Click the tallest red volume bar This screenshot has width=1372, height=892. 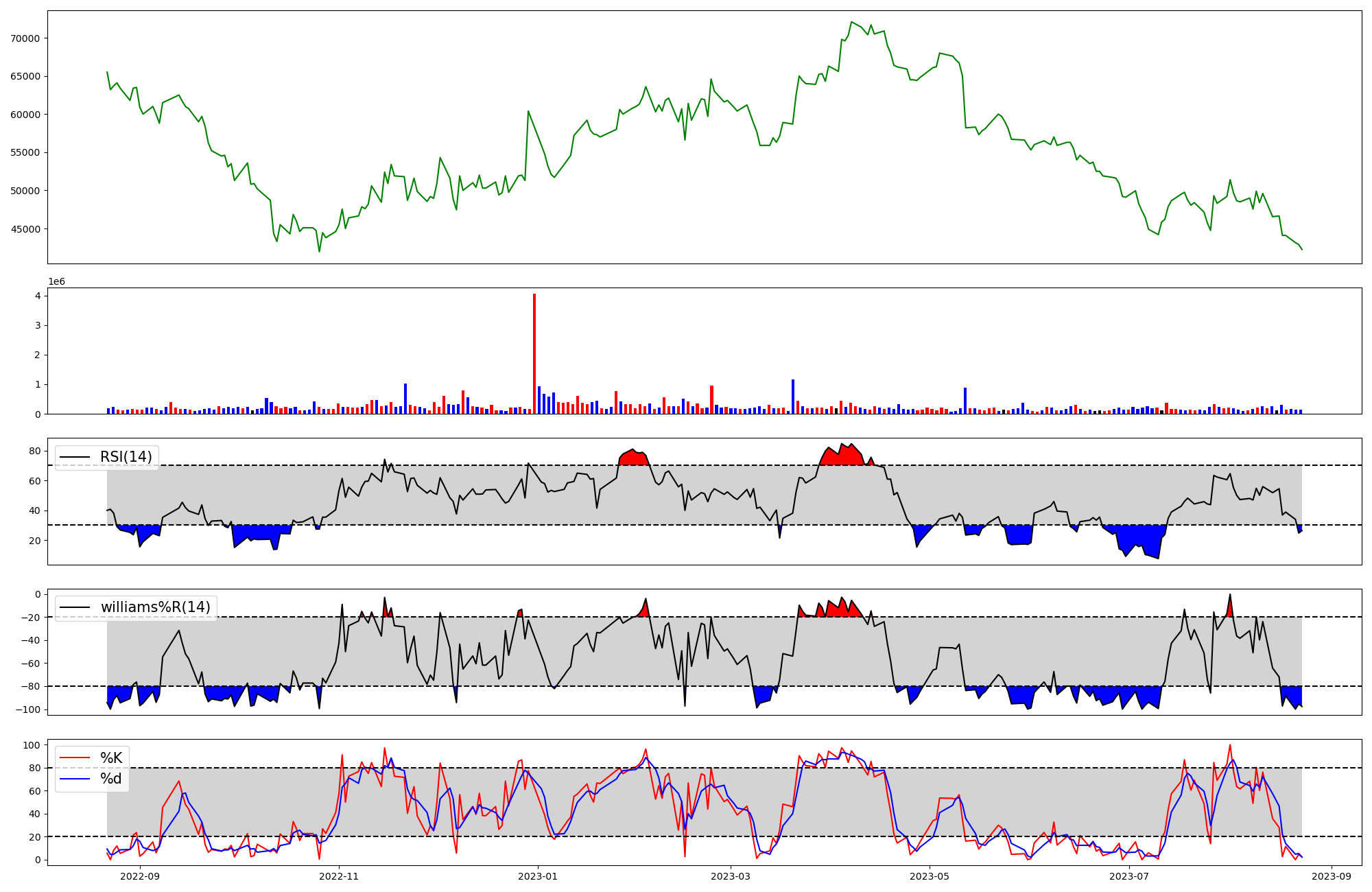[x=534, y=353]
